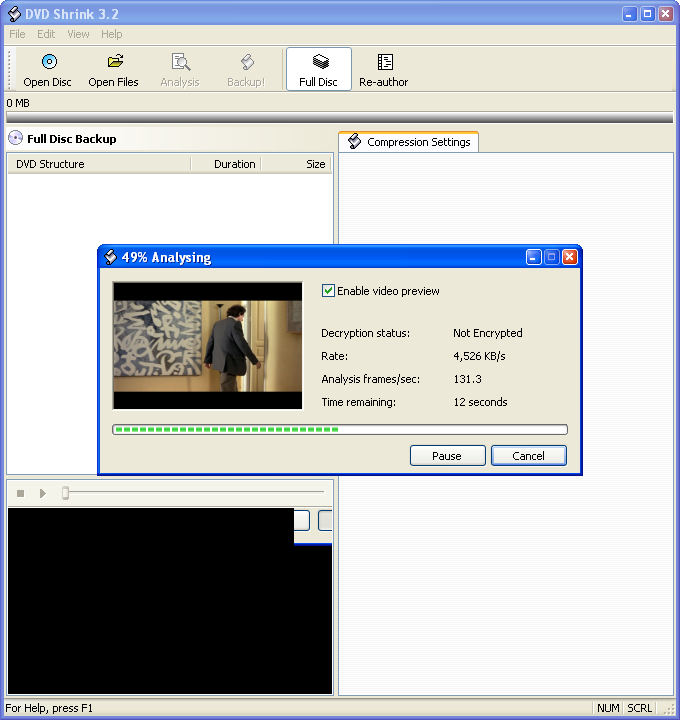The image size is (680, 720).
Task: Click the Analysis magnifier icon
Action: coord(180,62)
